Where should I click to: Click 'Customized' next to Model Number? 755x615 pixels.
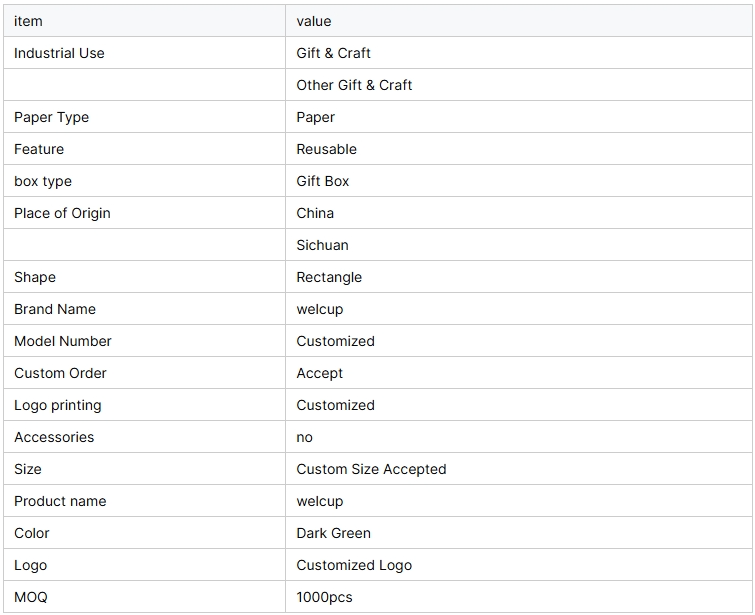335,341
